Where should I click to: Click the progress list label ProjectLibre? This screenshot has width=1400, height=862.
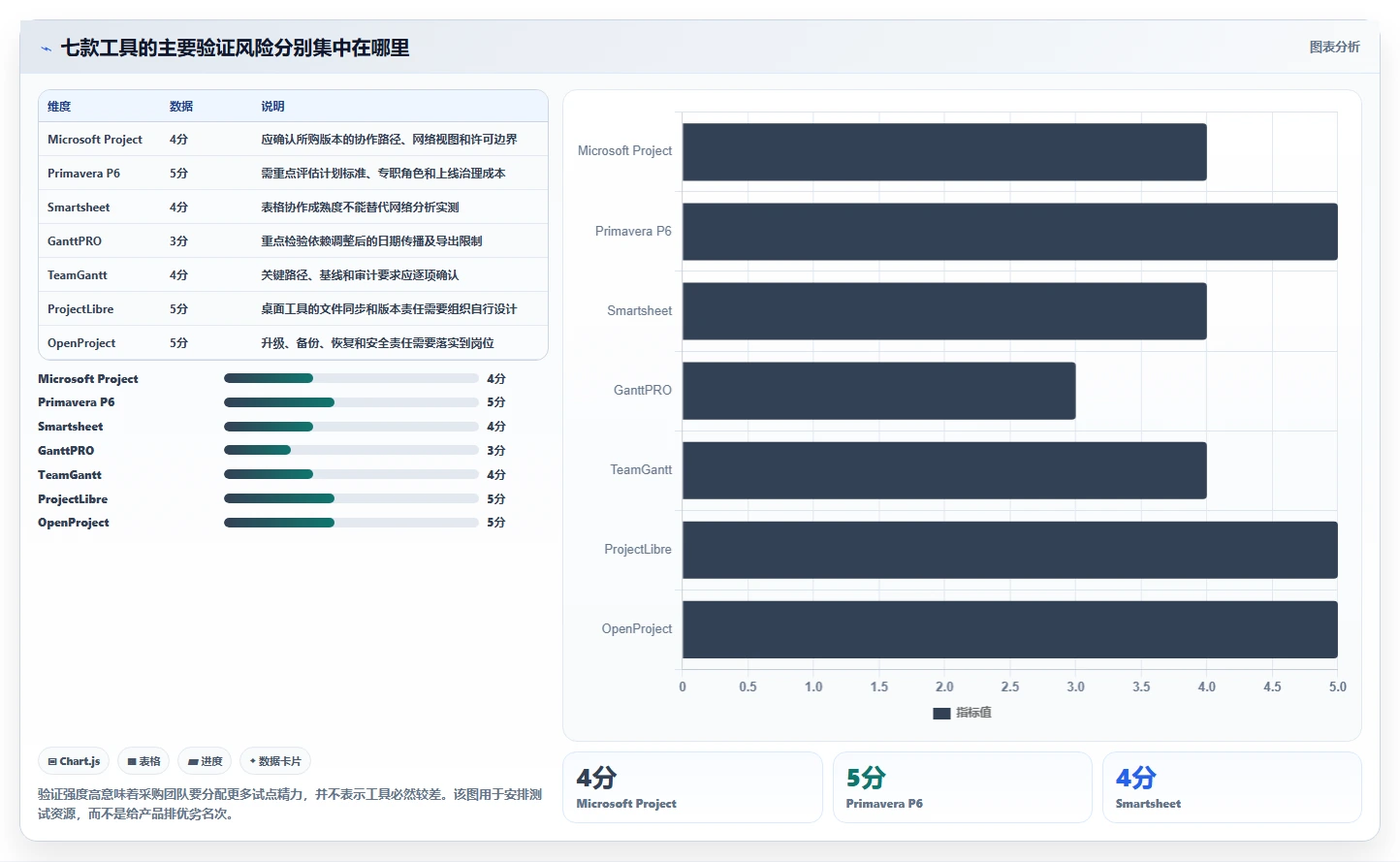73,499
